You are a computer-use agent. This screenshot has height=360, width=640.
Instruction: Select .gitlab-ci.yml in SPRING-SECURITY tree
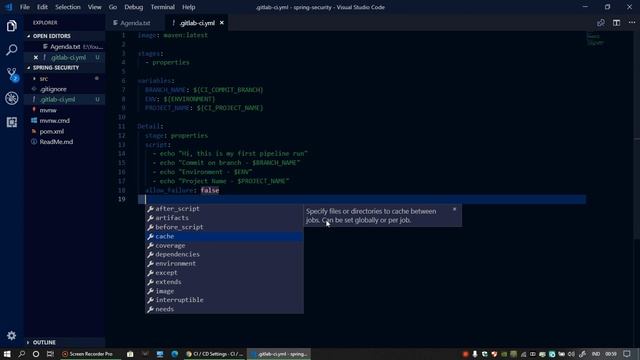64,100
